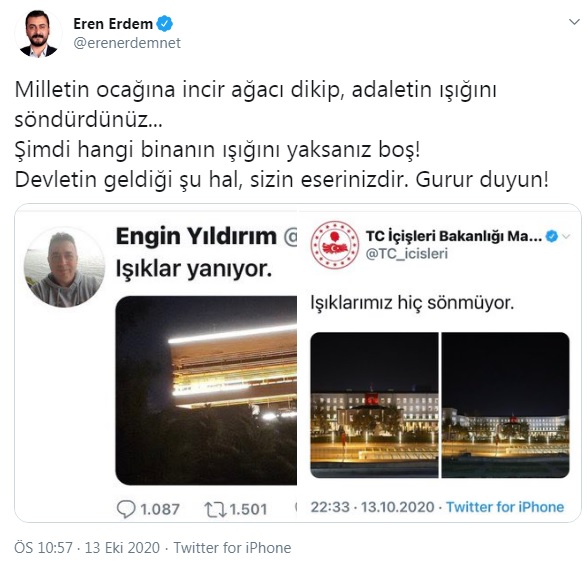The width and height of the screenshot is (587, 566).
Task: Open Engin Yıldırım's avatar
Action: (x=64, y=267)
